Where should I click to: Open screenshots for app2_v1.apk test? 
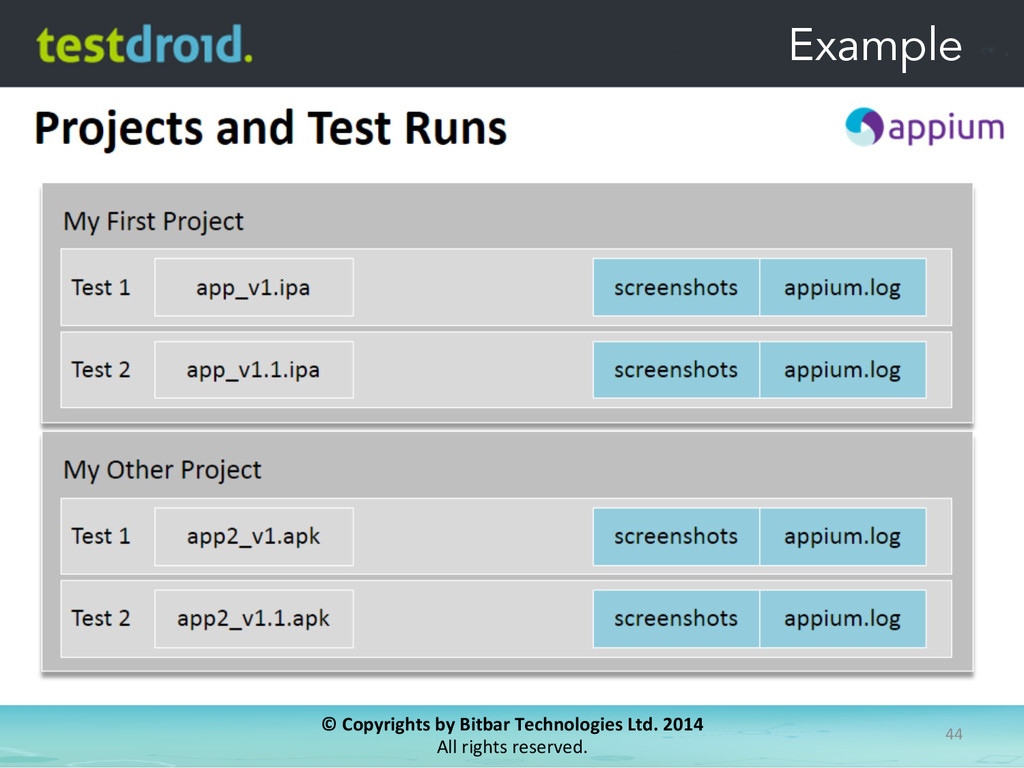click(676, 536)
